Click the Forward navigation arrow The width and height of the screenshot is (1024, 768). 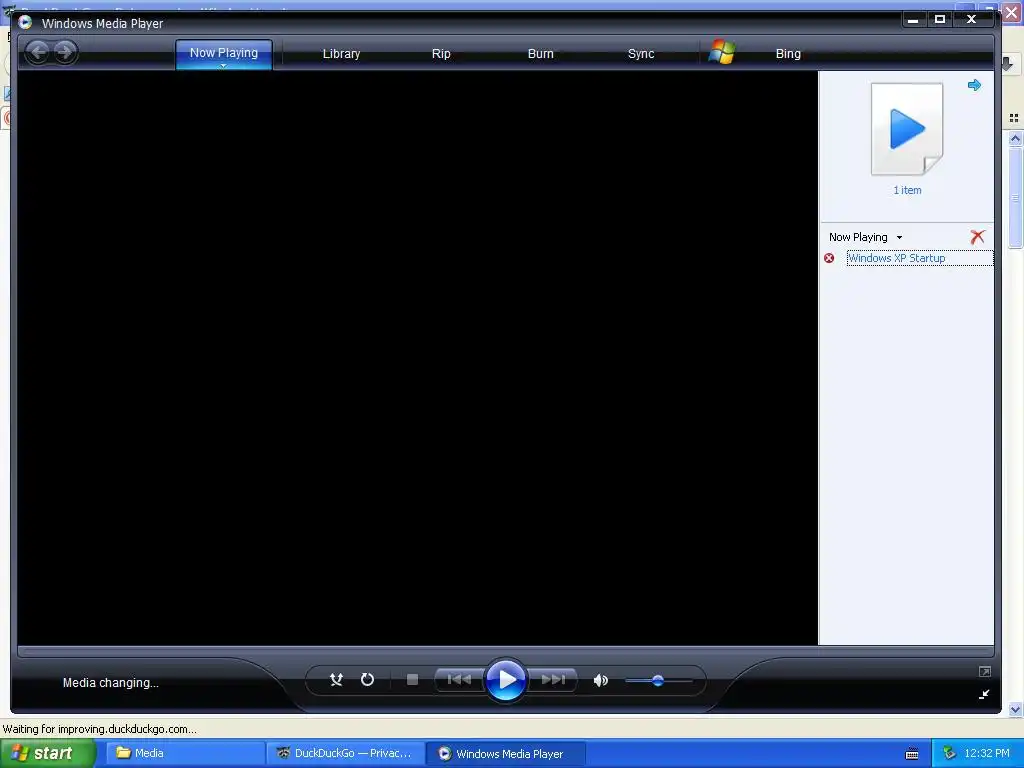point(64,52)
